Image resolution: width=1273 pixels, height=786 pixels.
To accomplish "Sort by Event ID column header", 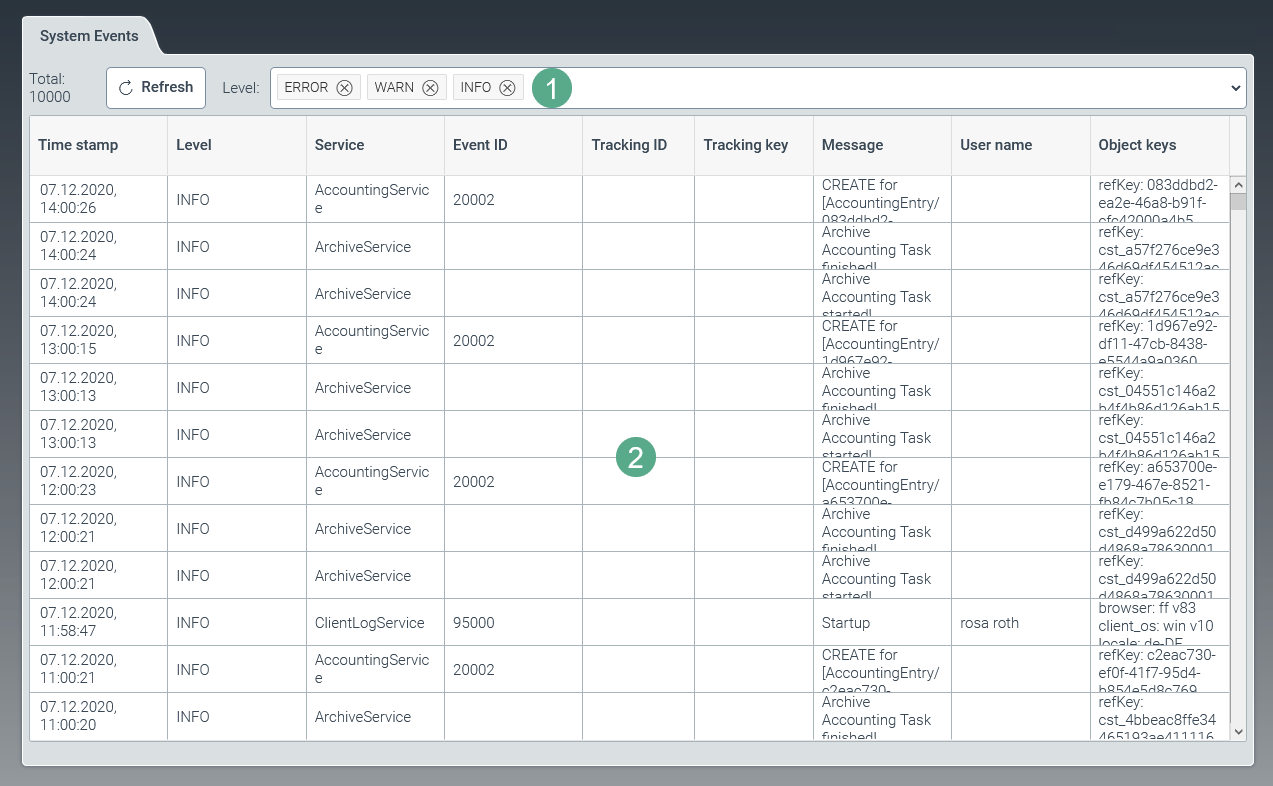I will point(480,145).
